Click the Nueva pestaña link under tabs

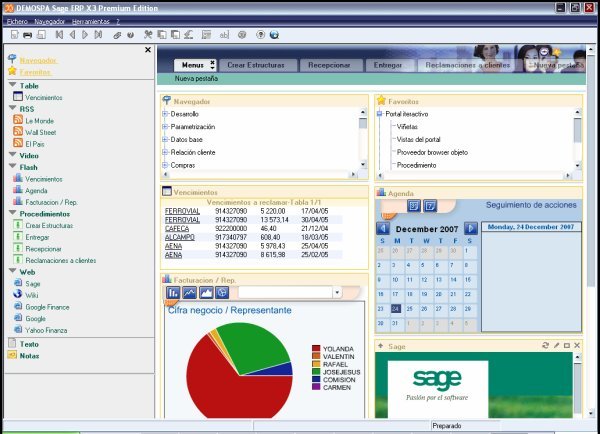click(x=196, y=78)
